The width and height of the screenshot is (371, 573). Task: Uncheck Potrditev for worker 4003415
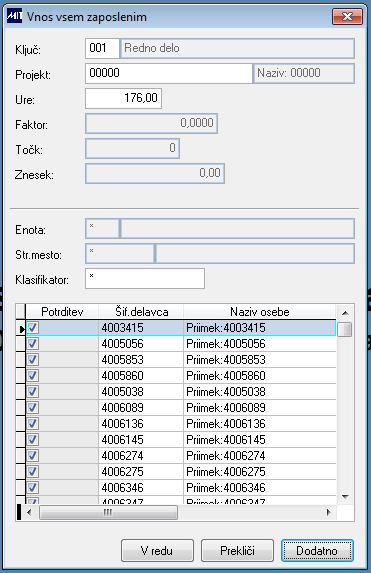click(x=33, y=327)
